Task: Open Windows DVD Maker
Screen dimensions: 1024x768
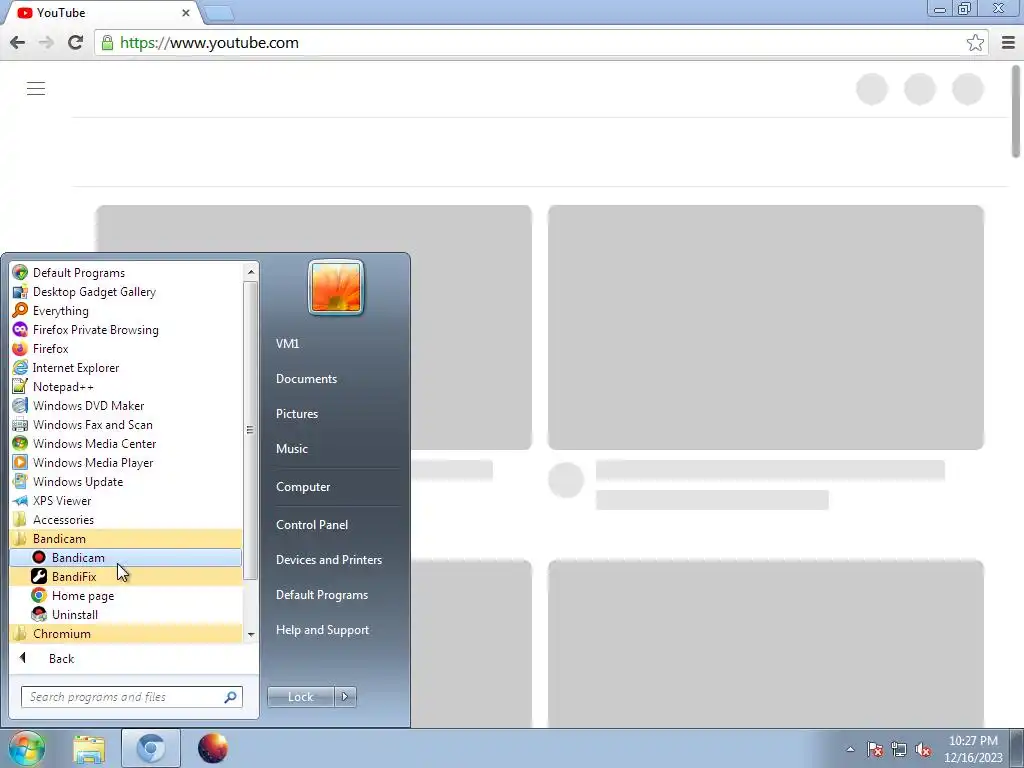Action: tap(125, 405)
